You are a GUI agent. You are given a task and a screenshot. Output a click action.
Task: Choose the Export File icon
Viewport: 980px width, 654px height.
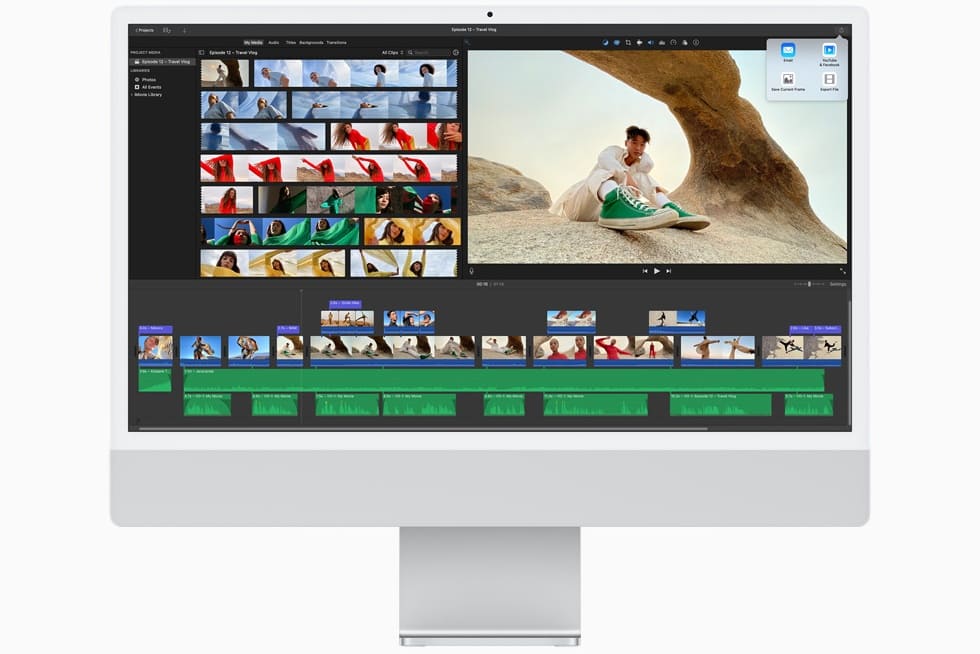[x=829, y=79]
